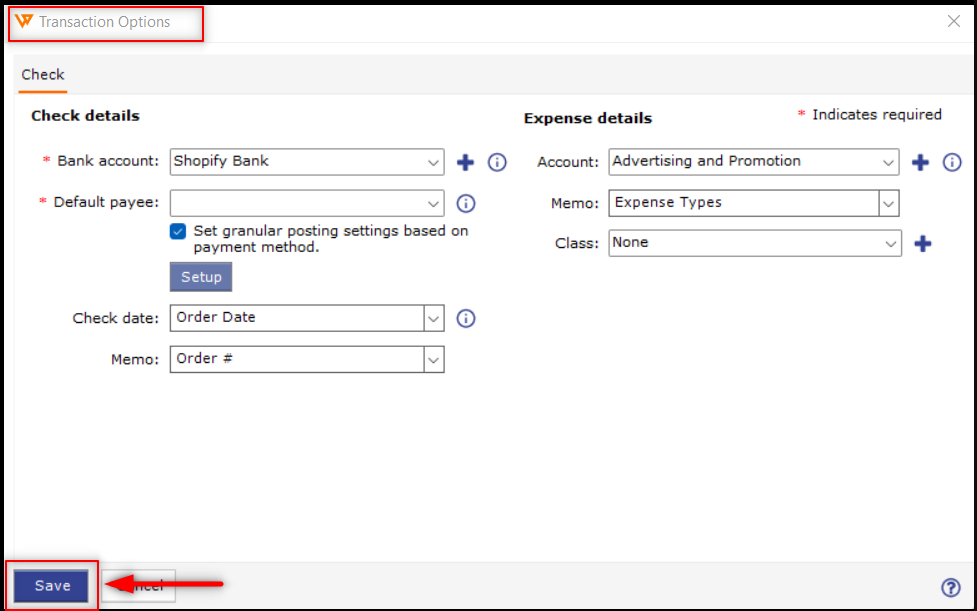
Task: Click the info icon beside expense Account
Action: [x=952, y=162]
